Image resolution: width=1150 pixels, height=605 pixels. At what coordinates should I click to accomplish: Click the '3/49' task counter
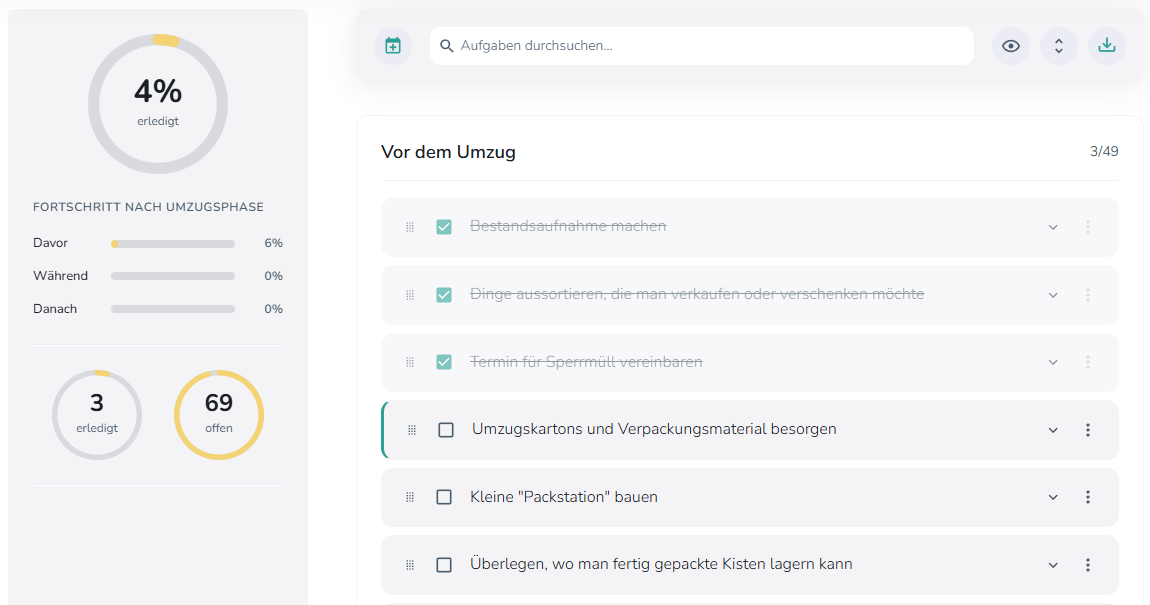(x=1104, y=151)
